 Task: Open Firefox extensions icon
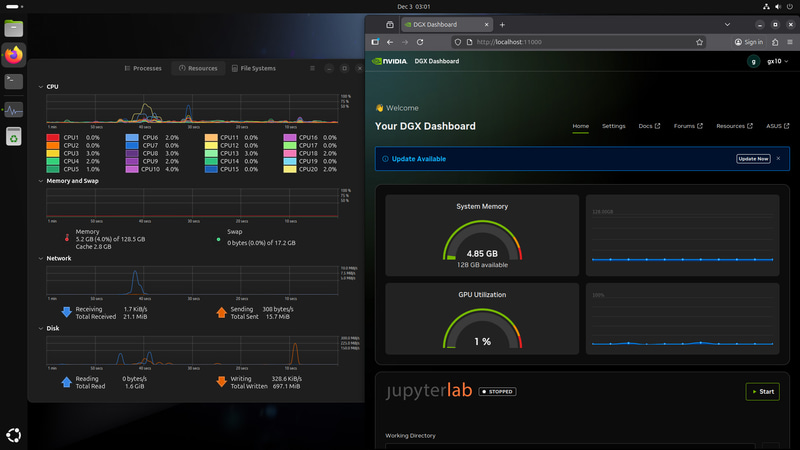(775, 42)
